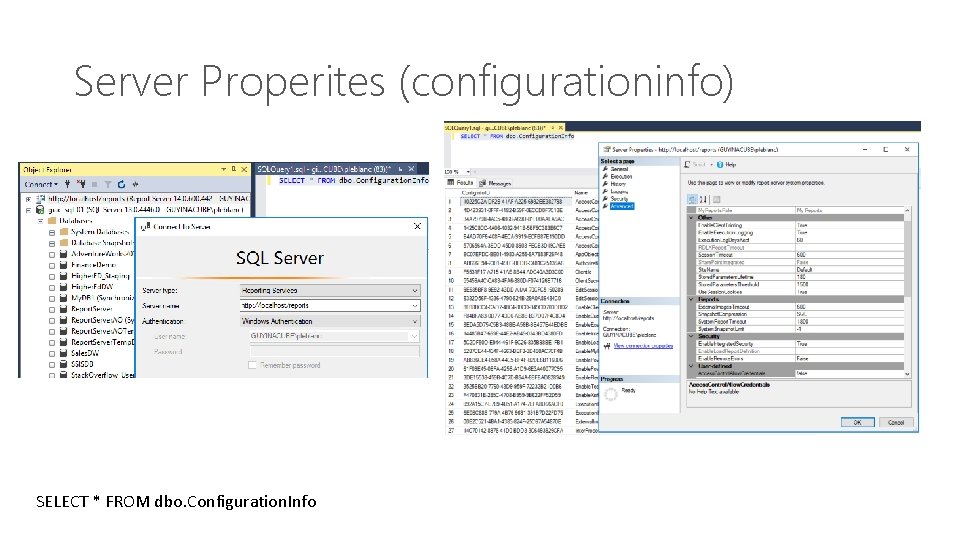Click the disabled User name field
The image size is (960, 540).
(334, 336)
